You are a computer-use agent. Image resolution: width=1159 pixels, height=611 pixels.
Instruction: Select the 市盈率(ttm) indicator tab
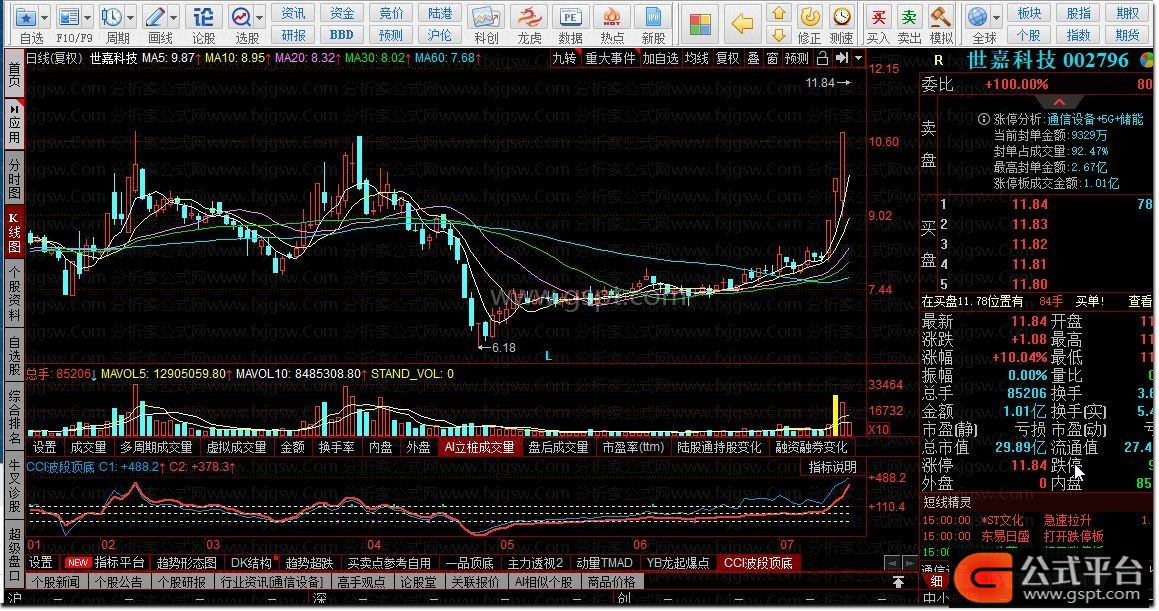tap(633, 448)
